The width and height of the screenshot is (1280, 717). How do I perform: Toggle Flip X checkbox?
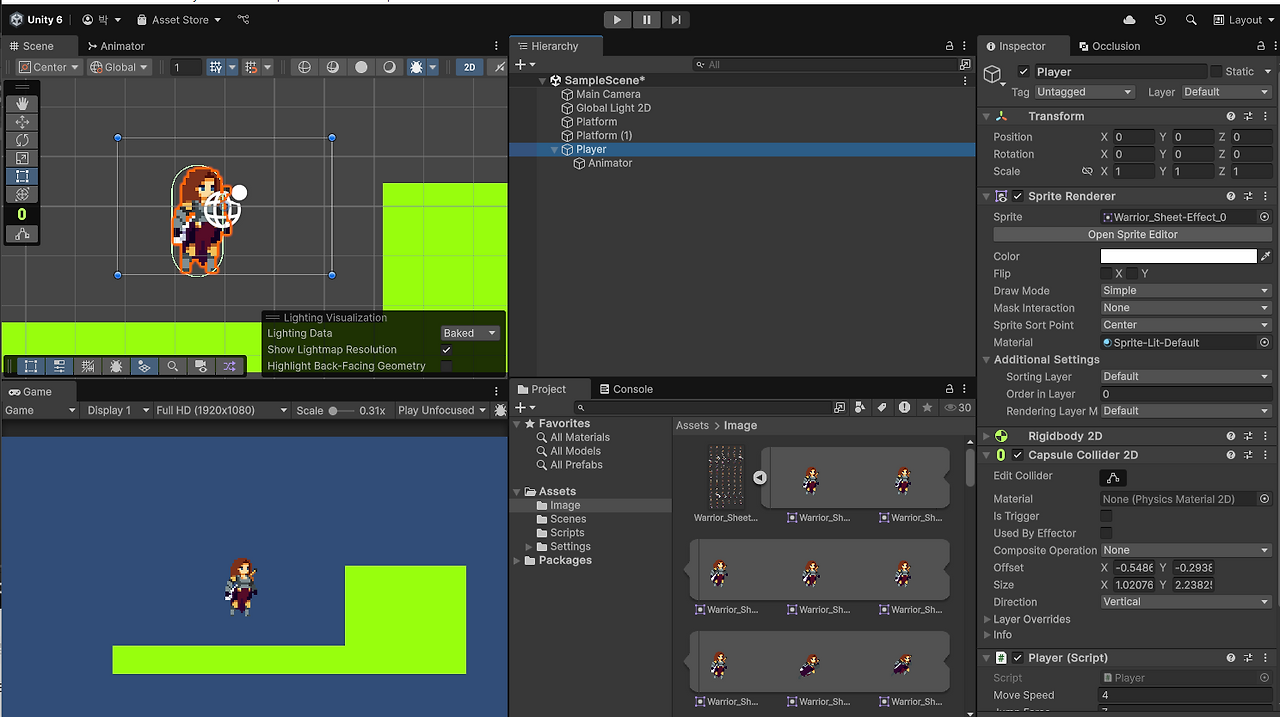click(x=1106, y=274)
